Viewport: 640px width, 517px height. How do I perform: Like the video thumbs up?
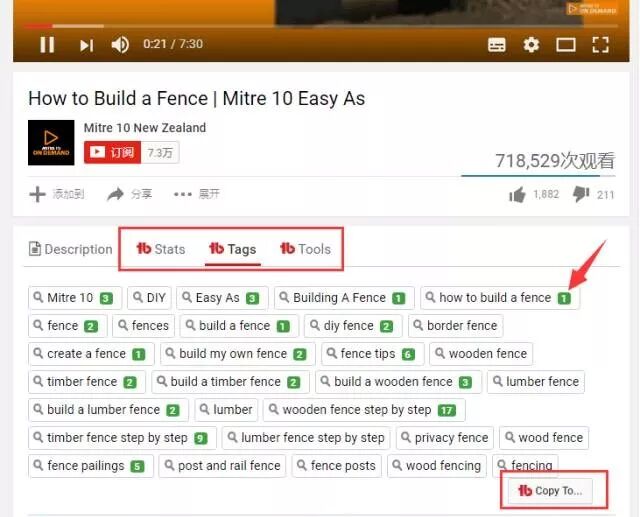(x=517, y=195)
